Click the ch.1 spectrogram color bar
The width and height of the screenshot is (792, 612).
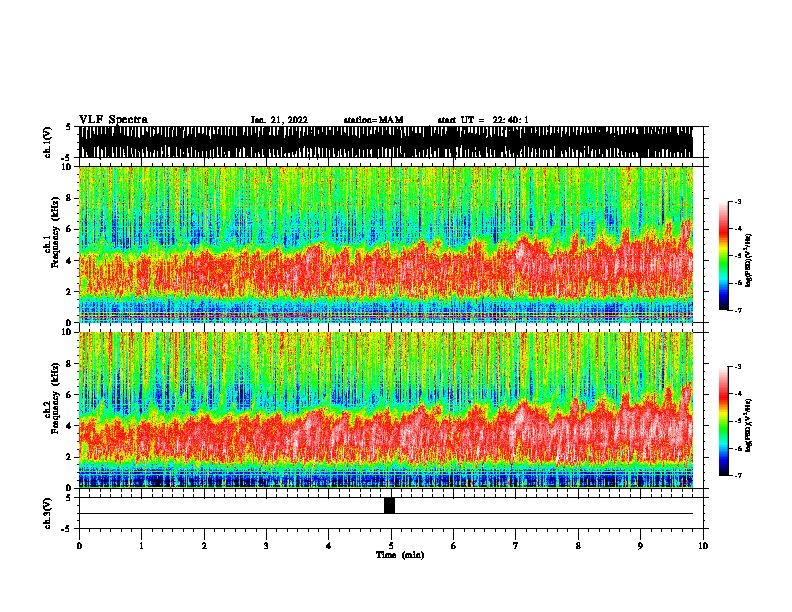pyautogui.click(x=723, y=256)
